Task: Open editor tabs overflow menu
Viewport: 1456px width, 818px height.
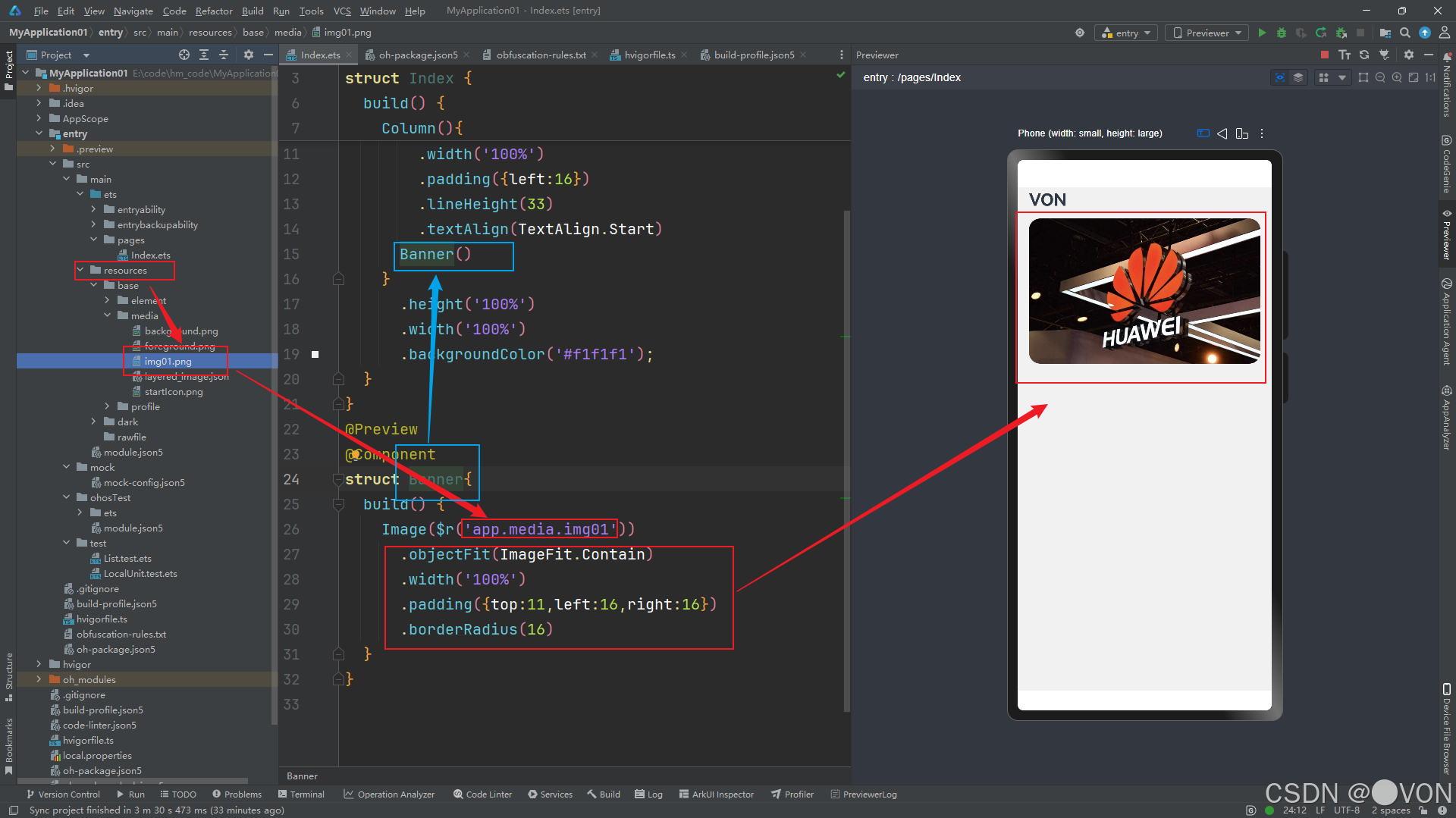Action: tap(841, 55)
